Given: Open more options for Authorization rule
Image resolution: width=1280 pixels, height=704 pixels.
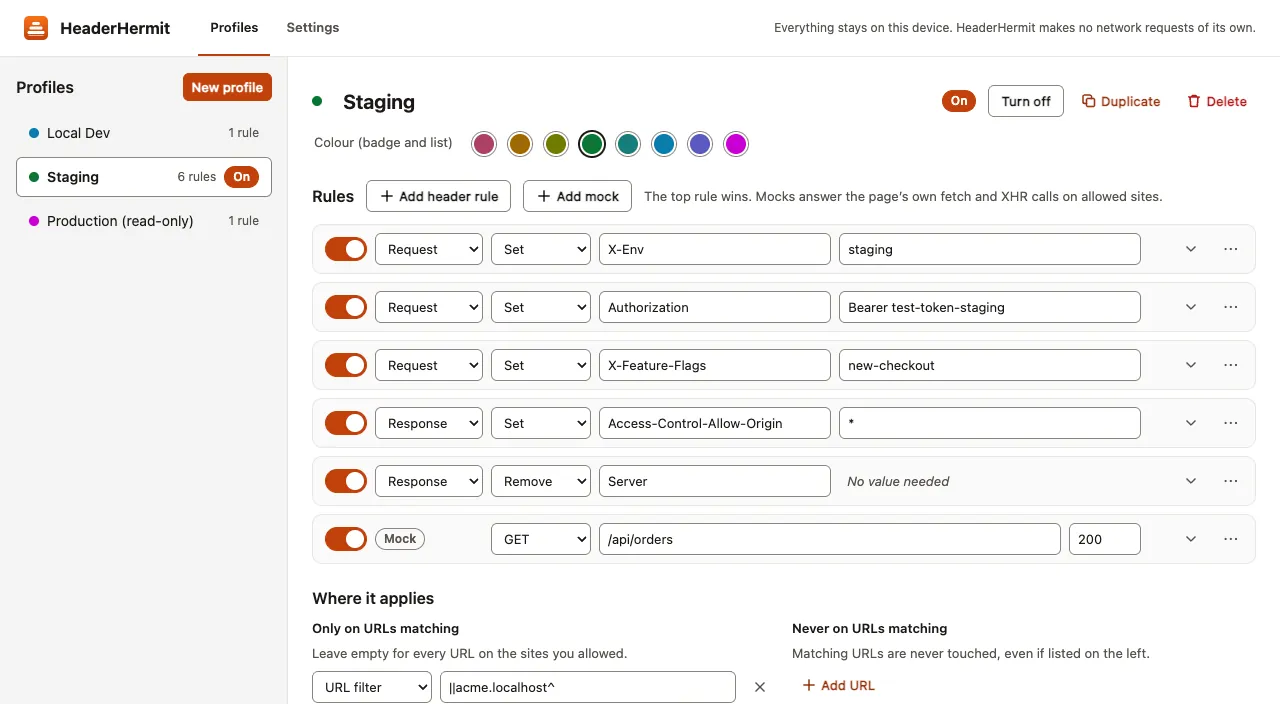Looking at the screenshot, I should click(1230, 307).
